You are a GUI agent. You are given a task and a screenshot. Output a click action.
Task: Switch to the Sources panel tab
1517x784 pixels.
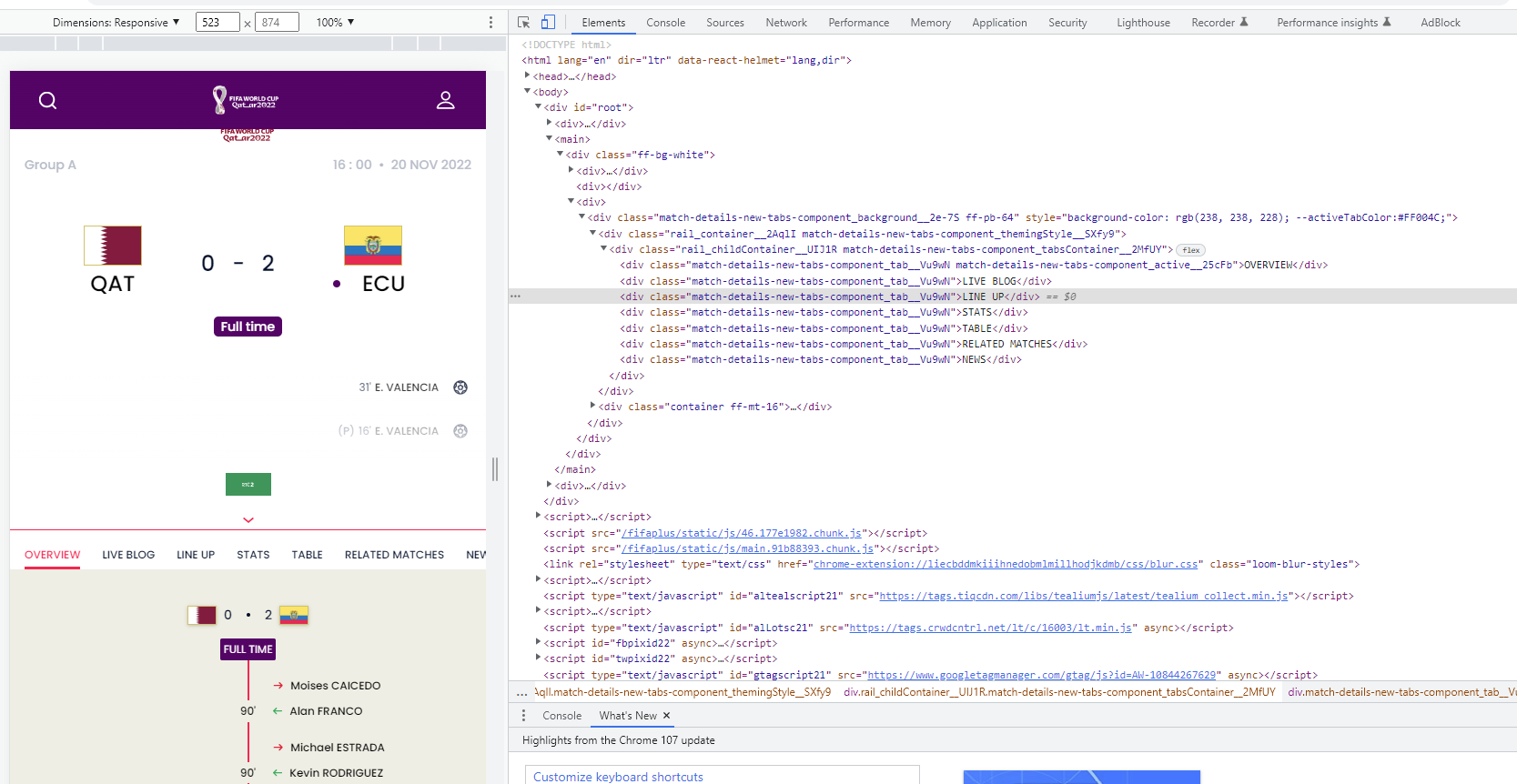click(x=725, y=23)
